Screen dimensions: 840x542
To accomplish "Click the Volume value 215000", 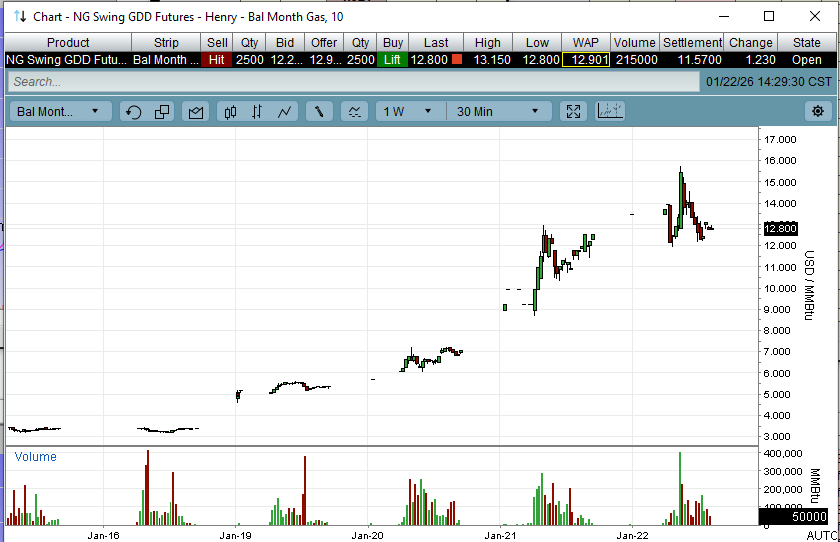I will (x=636, y=59).
